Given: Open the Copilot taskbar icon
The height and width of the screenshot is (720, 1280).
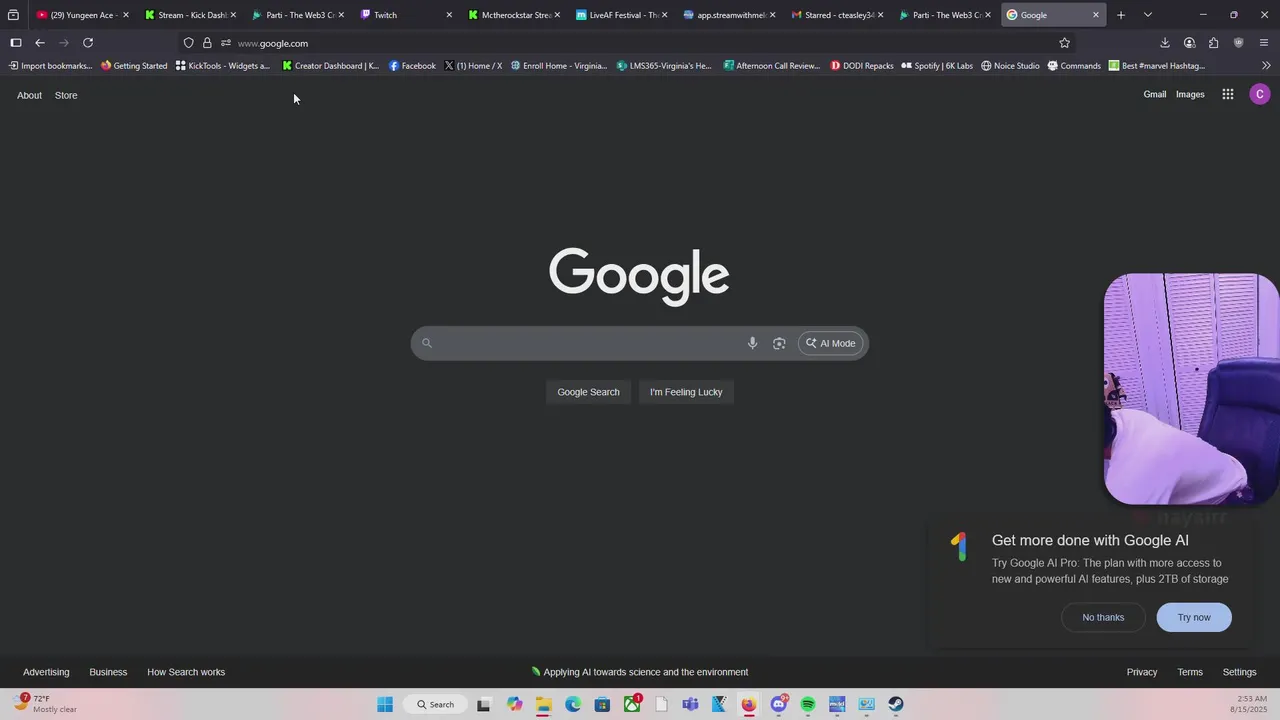Looking at the screenshot, I should 514,704.
